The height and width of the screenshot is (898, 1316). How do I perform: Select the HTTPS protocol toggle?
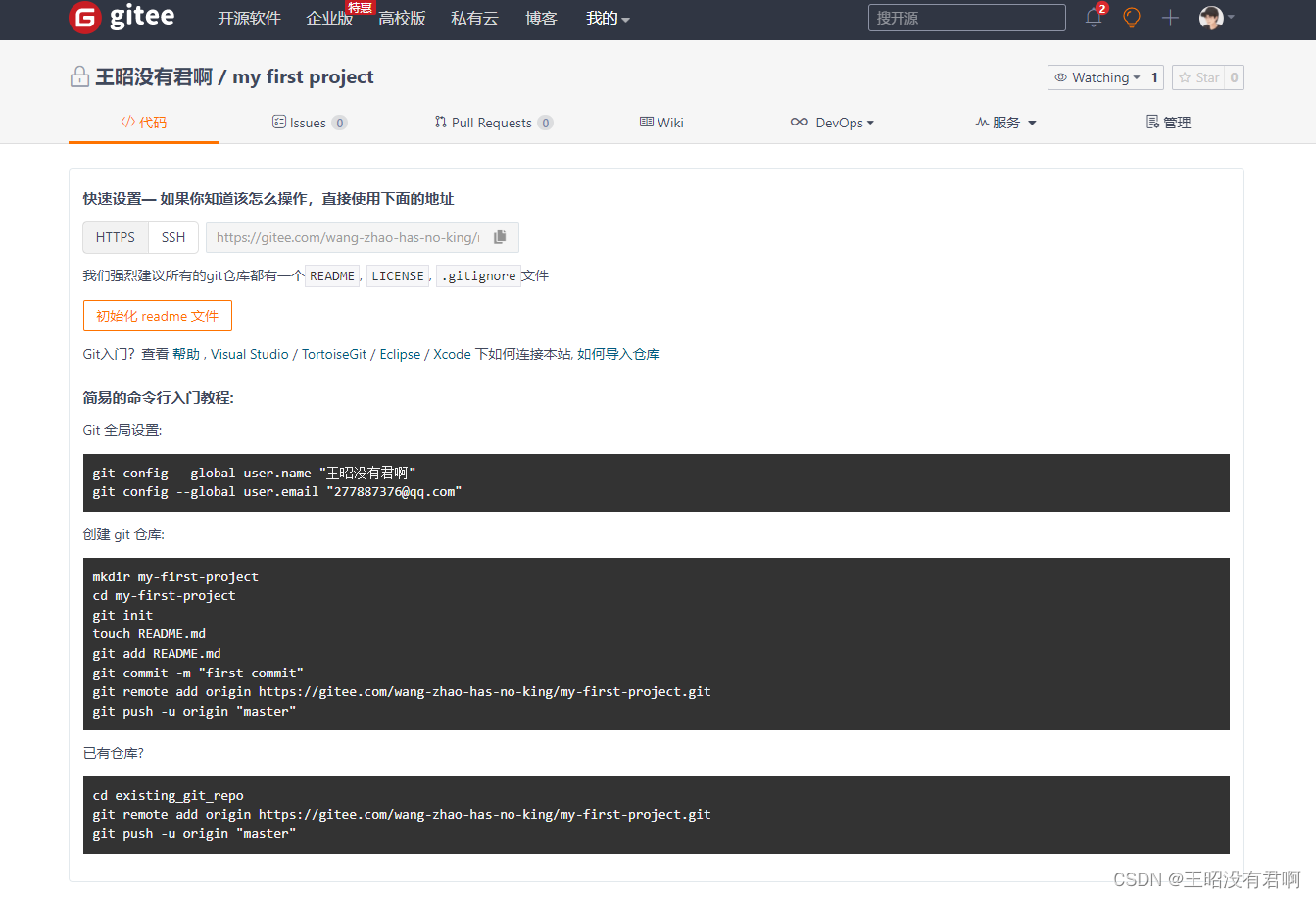click(116, 237)
